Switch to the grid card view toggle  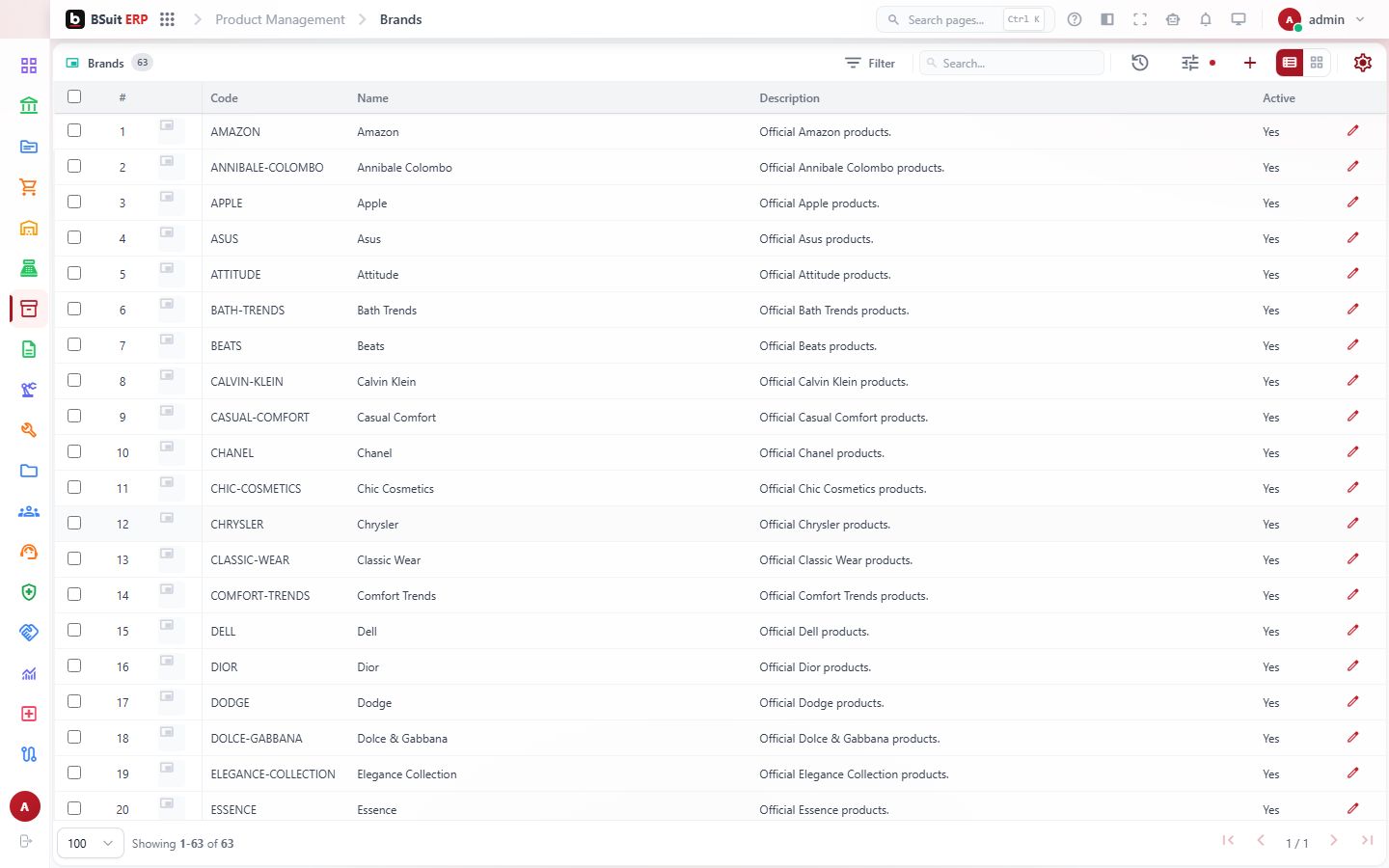[1317, 63]
